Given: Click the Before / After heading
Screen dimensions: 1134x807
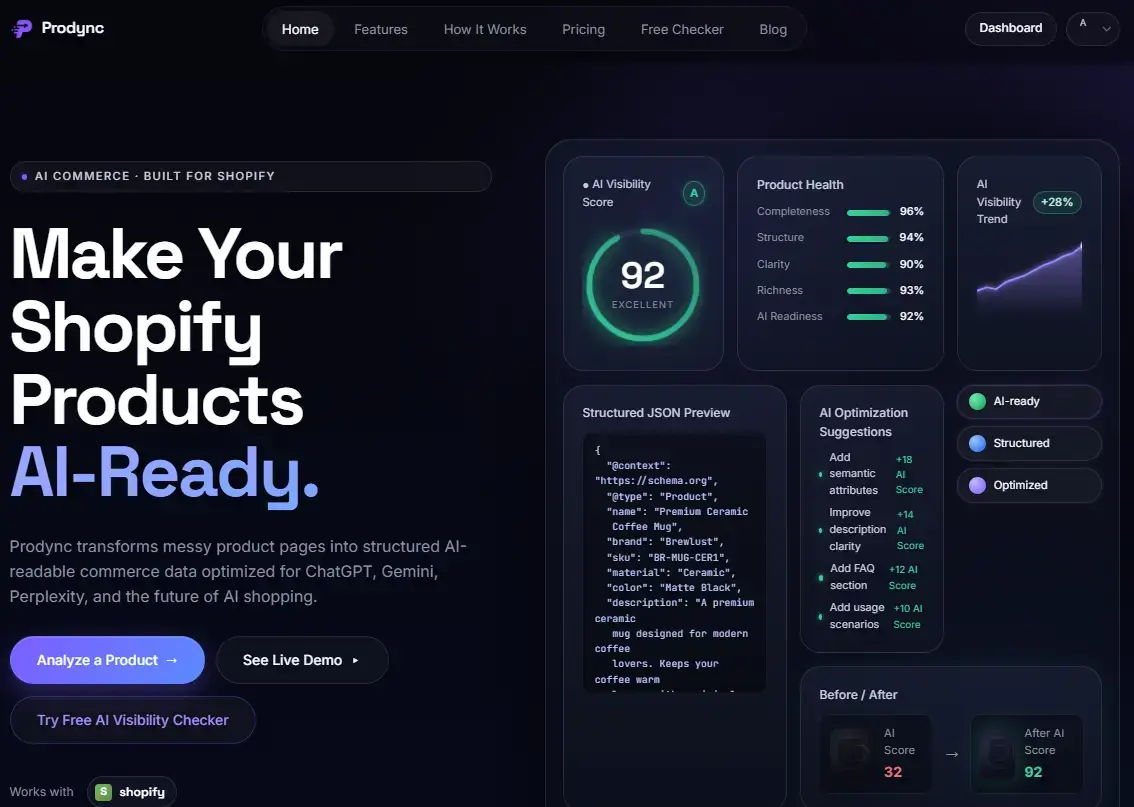Looking at the screenshot, I should [x=858, y=695].
